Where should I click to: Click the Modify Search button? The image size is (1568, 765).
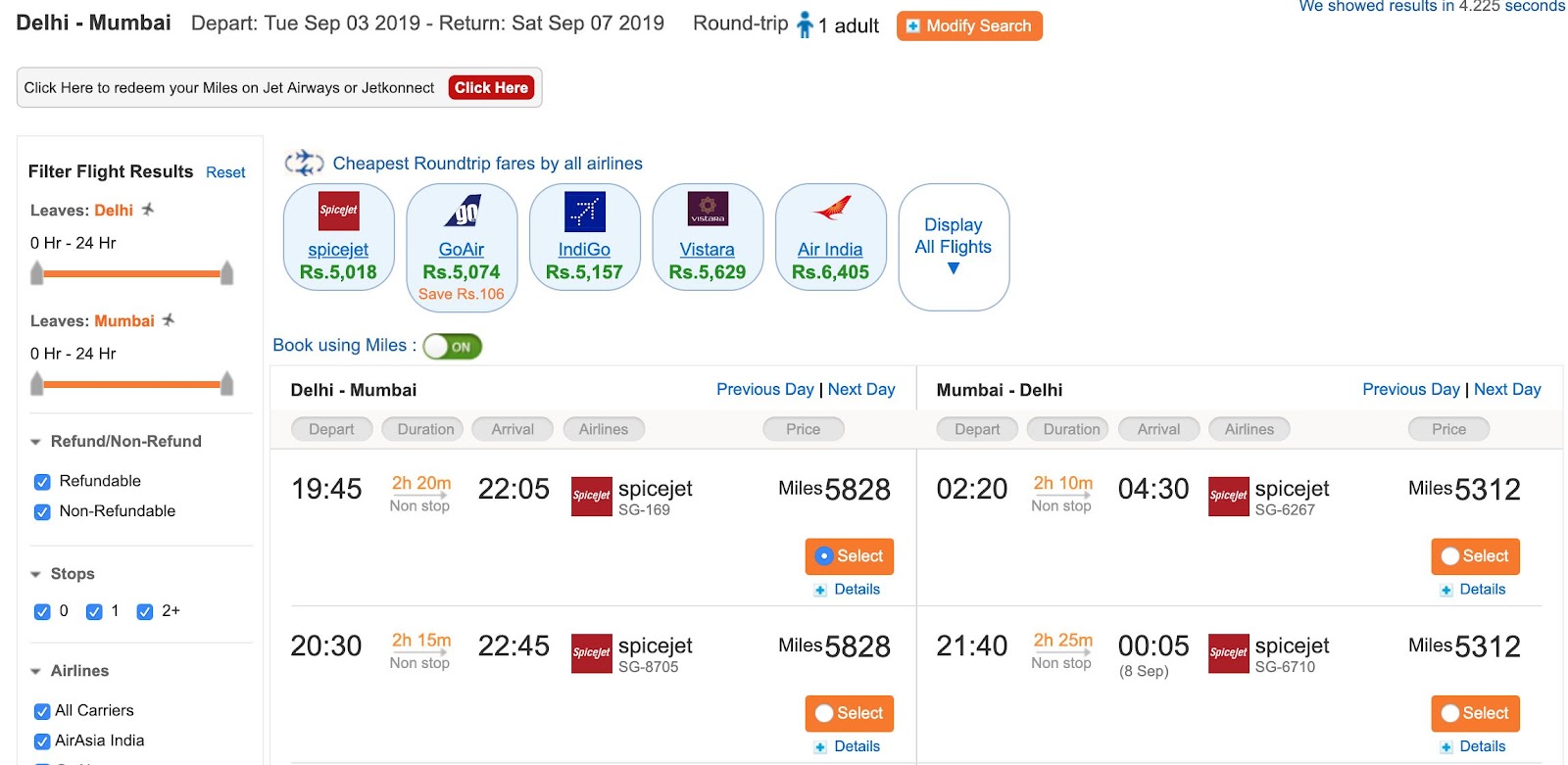coord(968,25)
